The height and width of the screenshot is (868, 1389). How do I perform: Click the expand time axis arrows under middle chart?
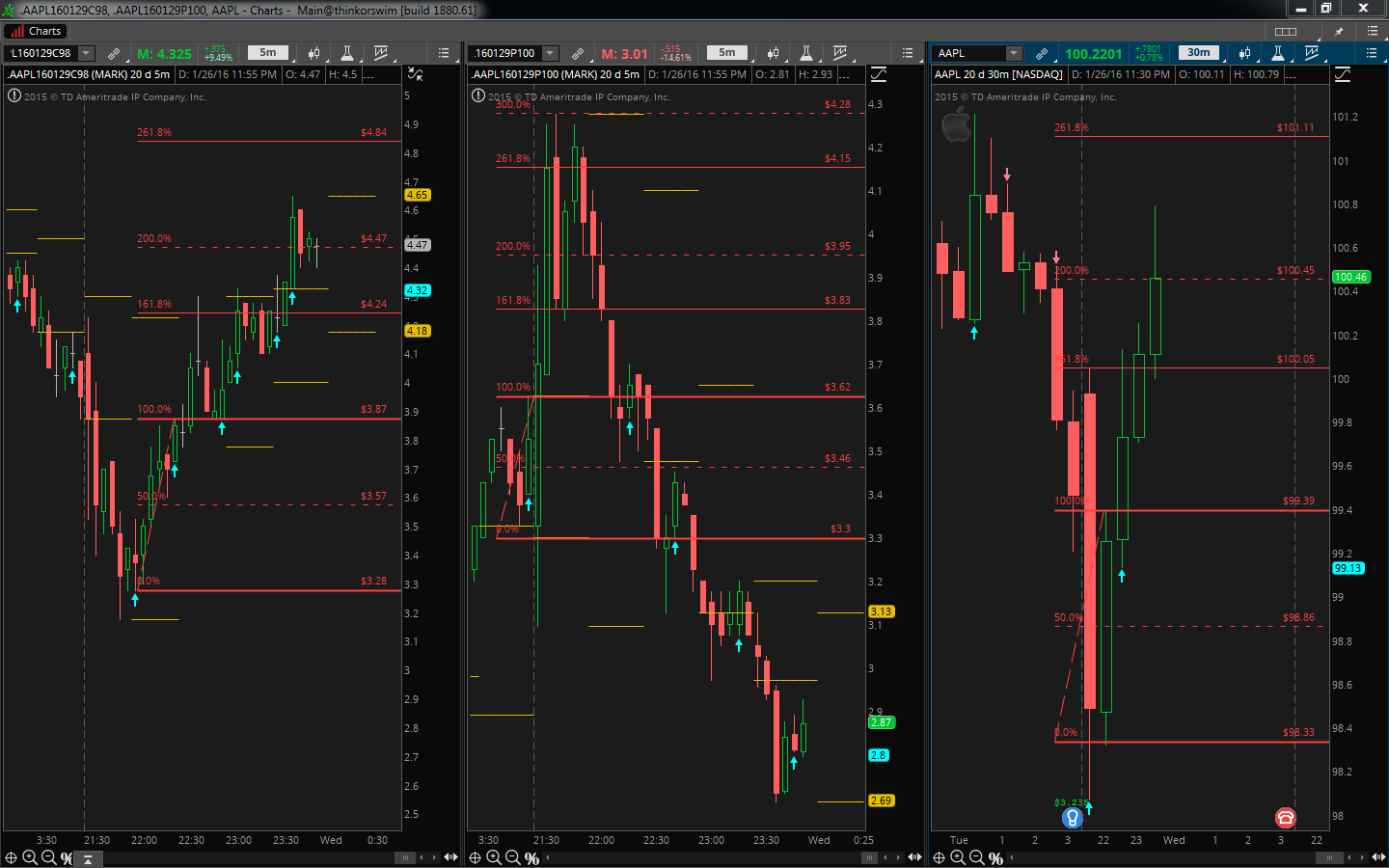tap(914, 857)
